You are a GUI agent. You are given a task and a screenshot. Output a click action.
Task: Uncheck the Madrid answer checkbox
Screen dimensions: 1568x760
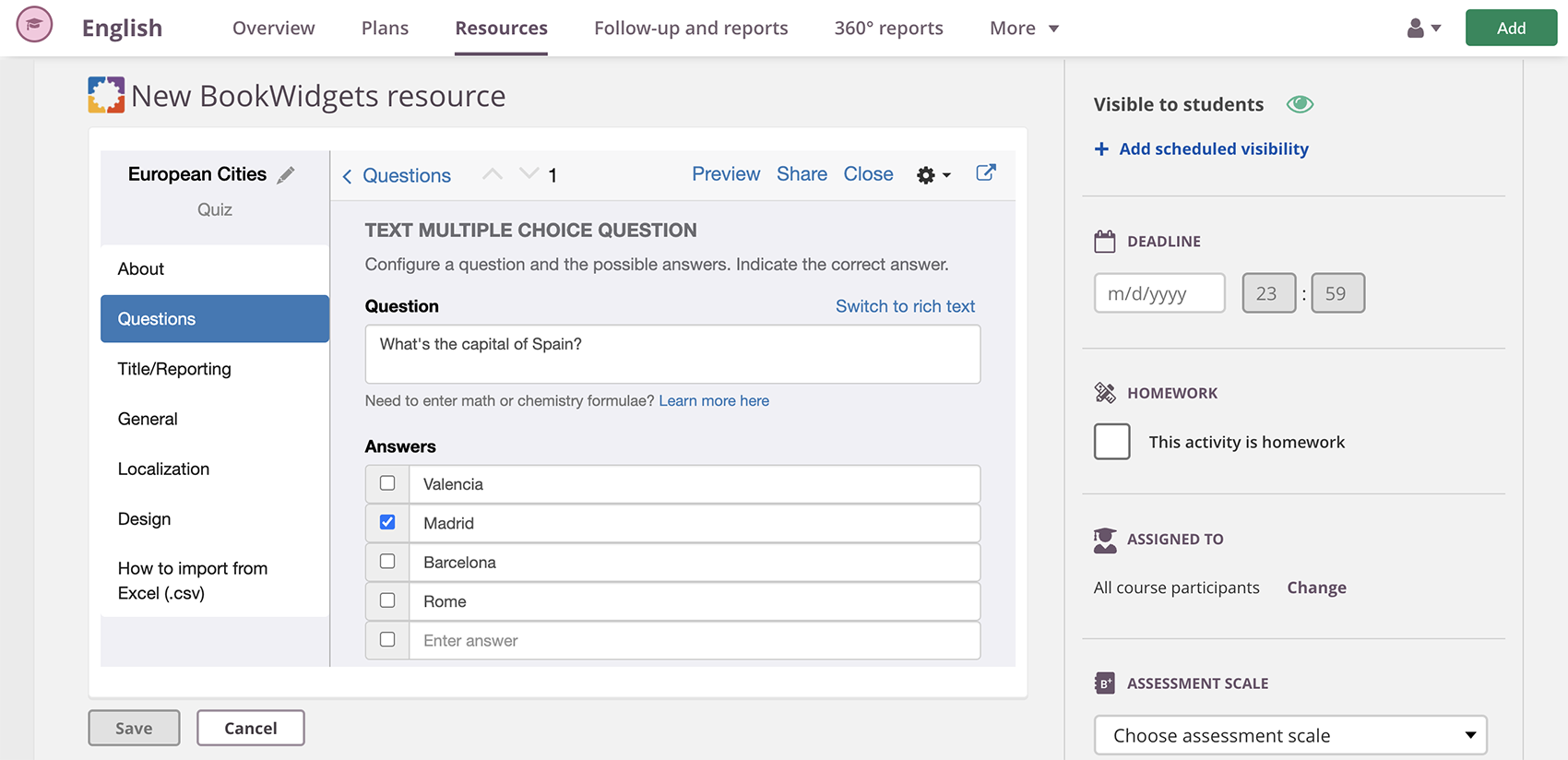coord(387,522)
